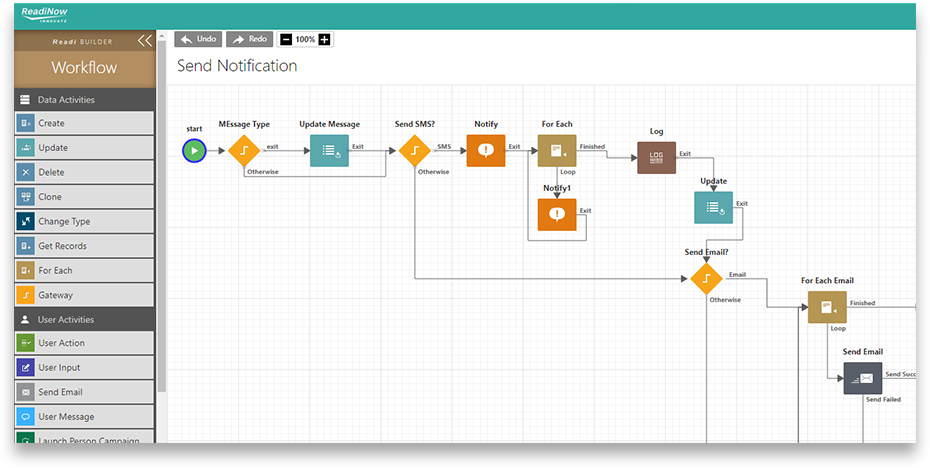Click the Clone activity icon

click(x=26, y=197)
